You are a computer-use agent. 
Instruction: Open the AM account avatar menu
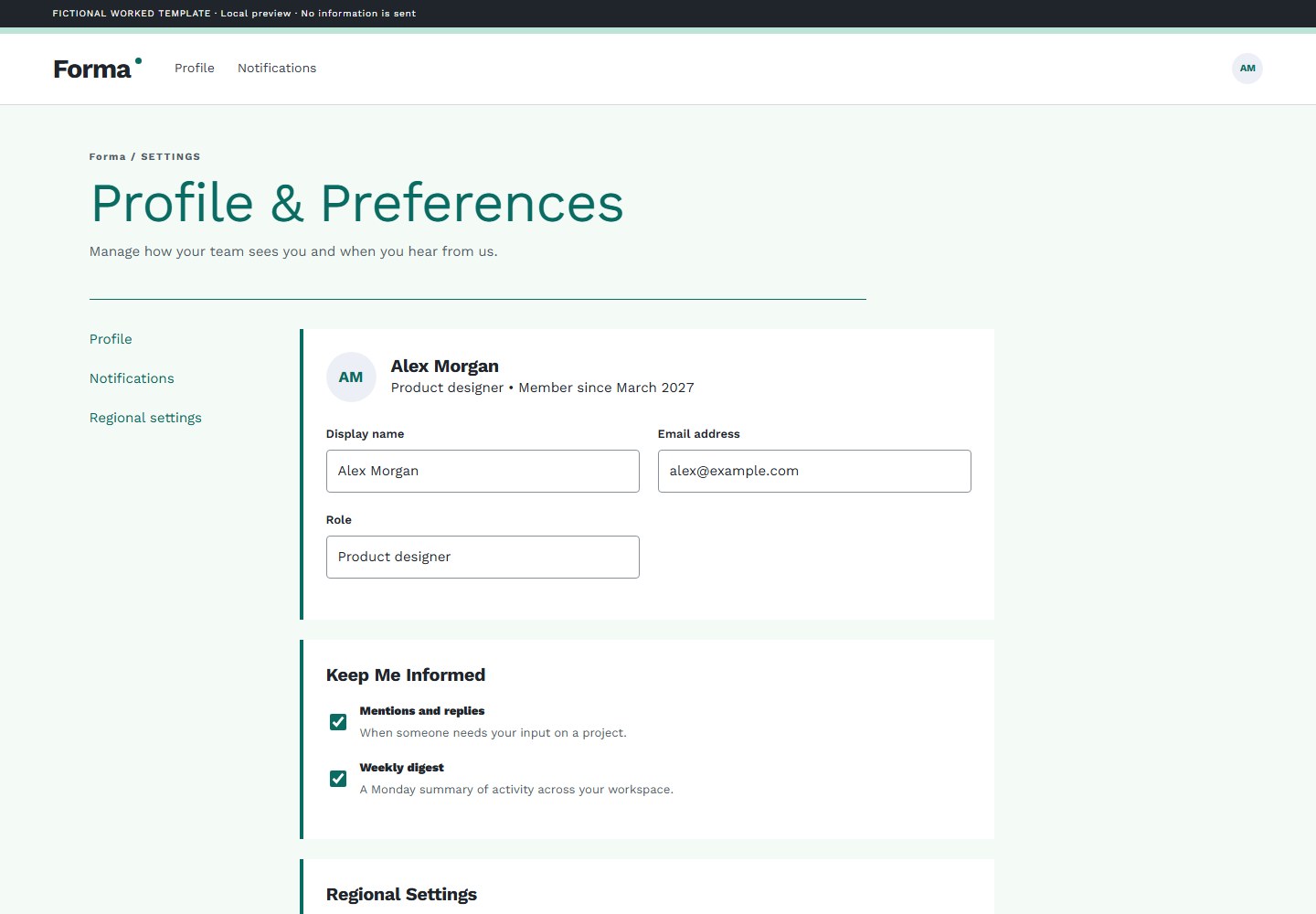(x=1247, y=69)
